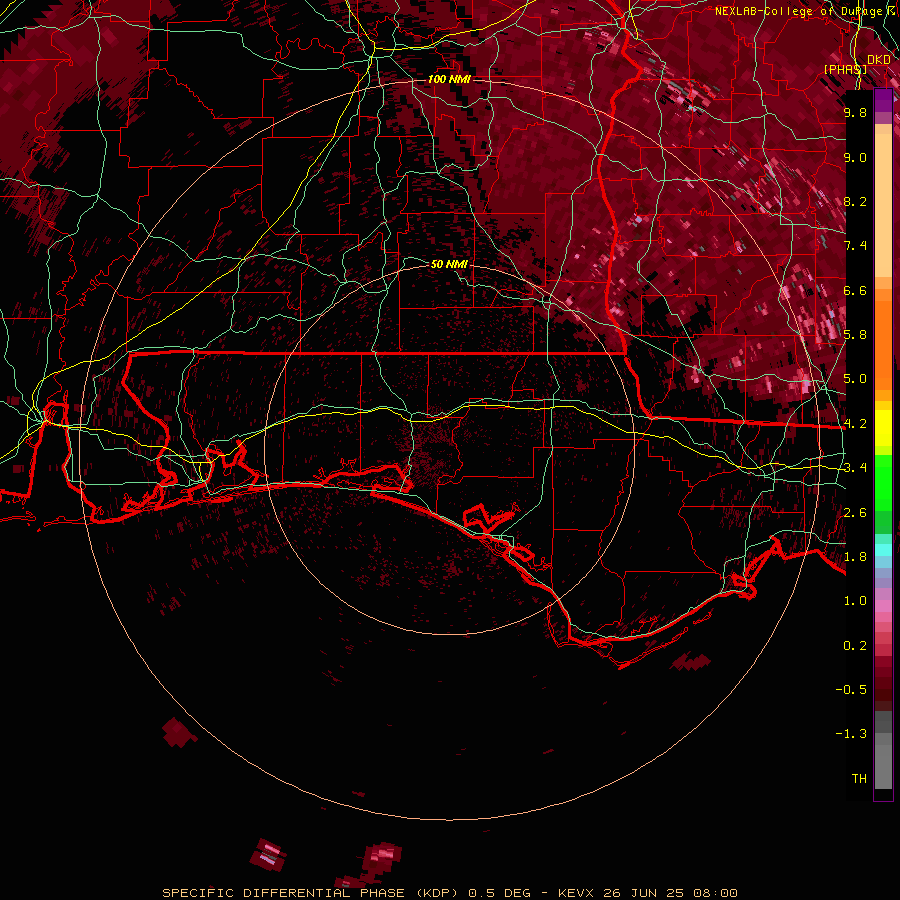Click the 6.6 scale value
Image resolution: width=900 pixels, height=900 pixels.
(855, 290)
